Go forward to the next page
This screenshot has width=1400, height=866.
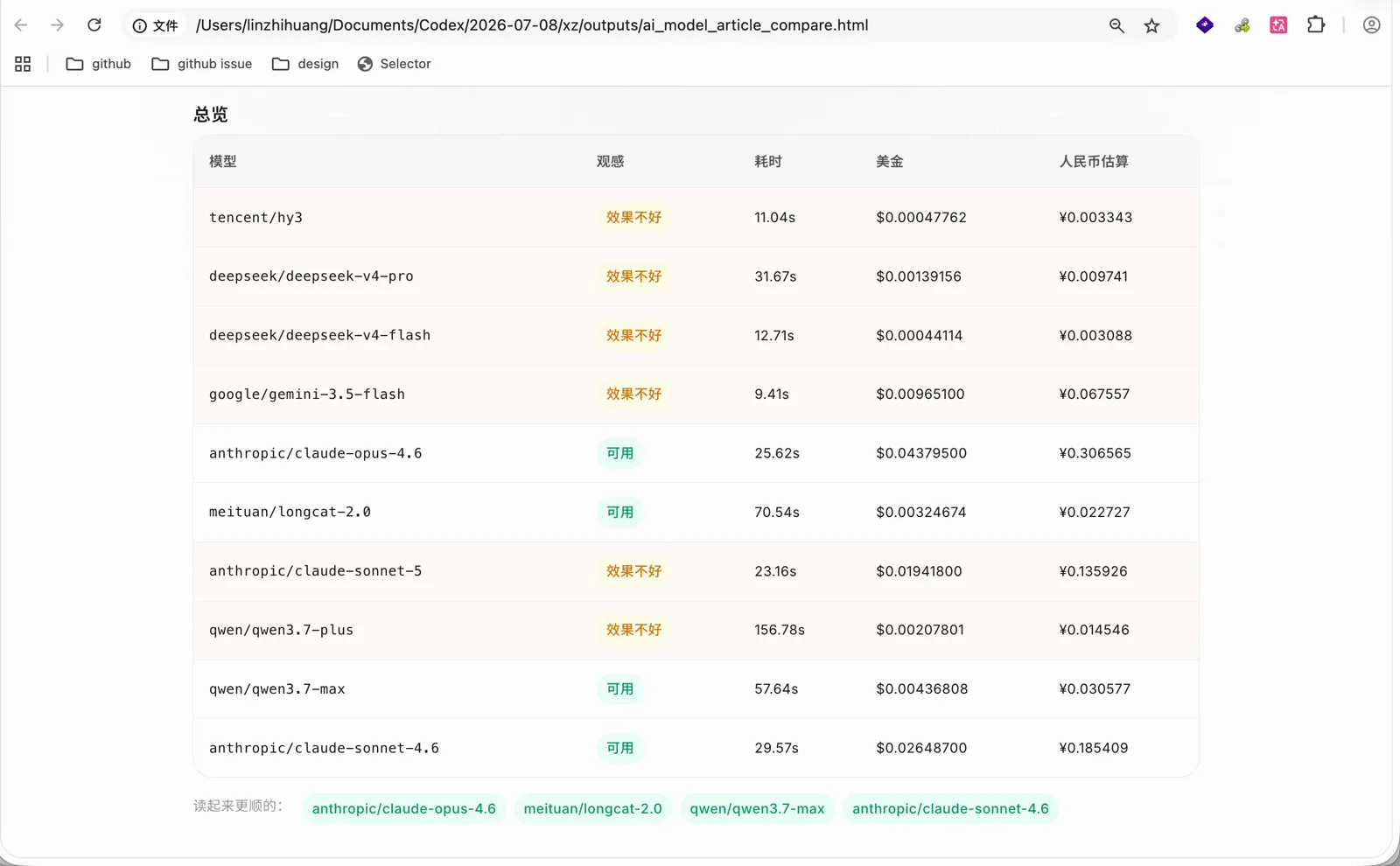[58, 25]
